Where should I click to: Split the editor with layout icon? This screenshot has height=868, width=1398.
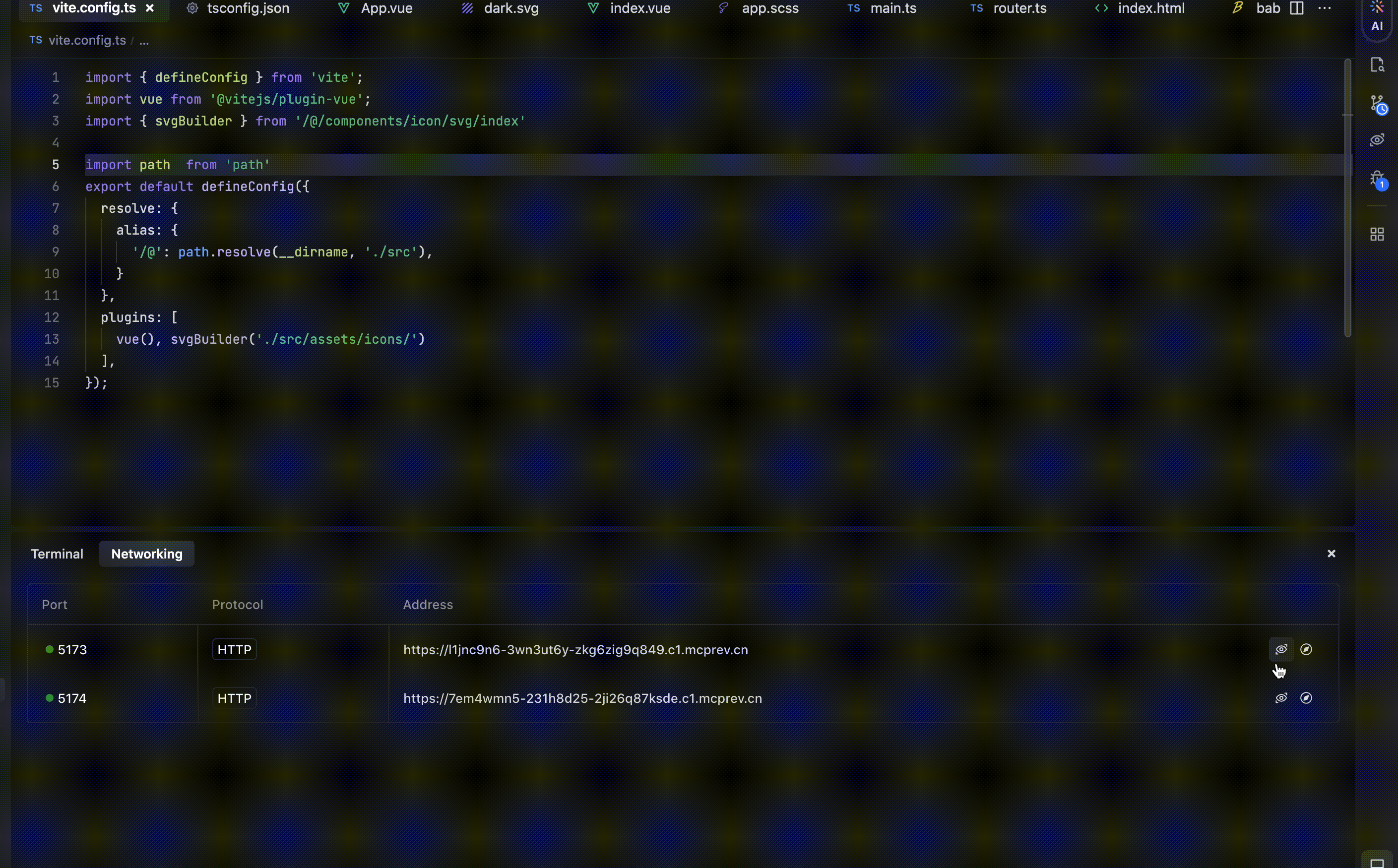1296,8
